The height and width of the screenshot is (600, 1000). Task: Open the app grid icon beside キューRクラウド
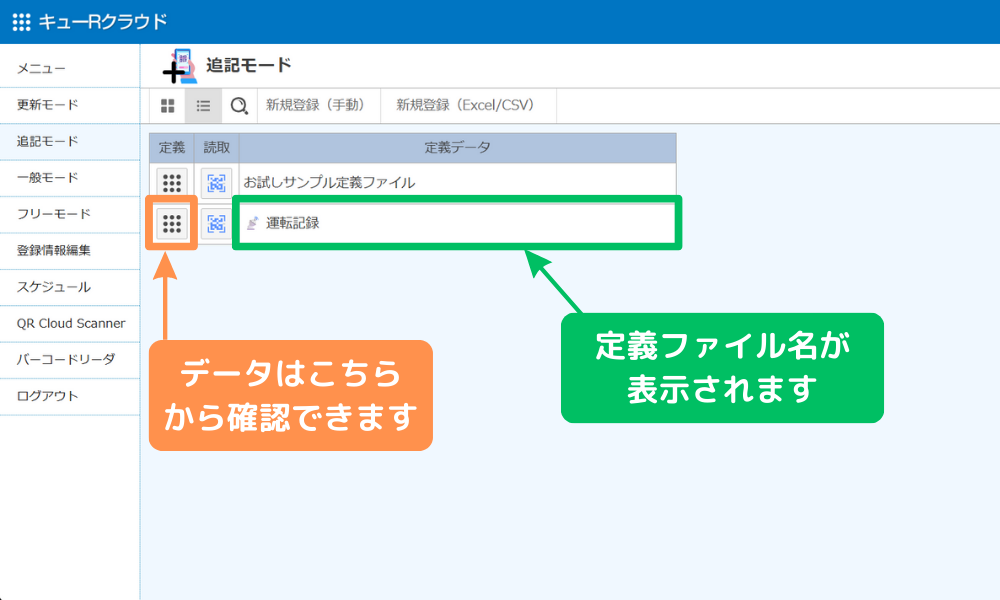tap(21, 22)
